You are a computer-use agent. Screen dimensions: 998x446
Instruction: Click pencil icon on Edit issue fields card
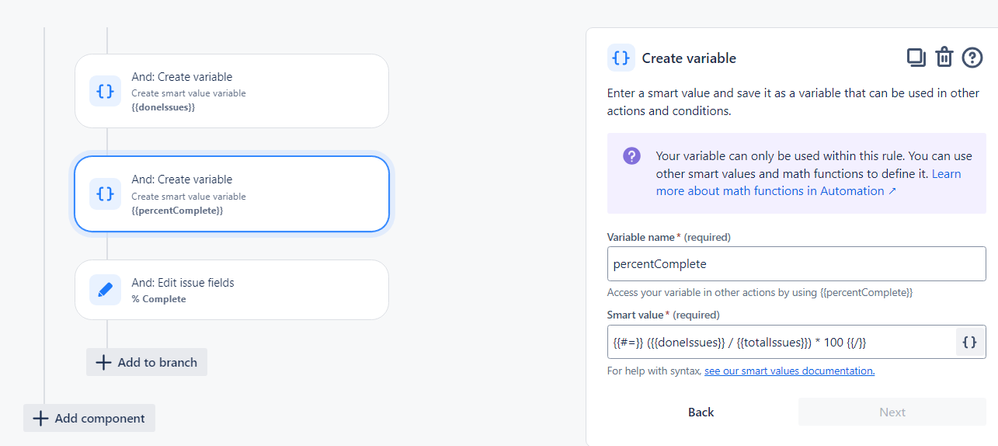(x=105, y=290)
